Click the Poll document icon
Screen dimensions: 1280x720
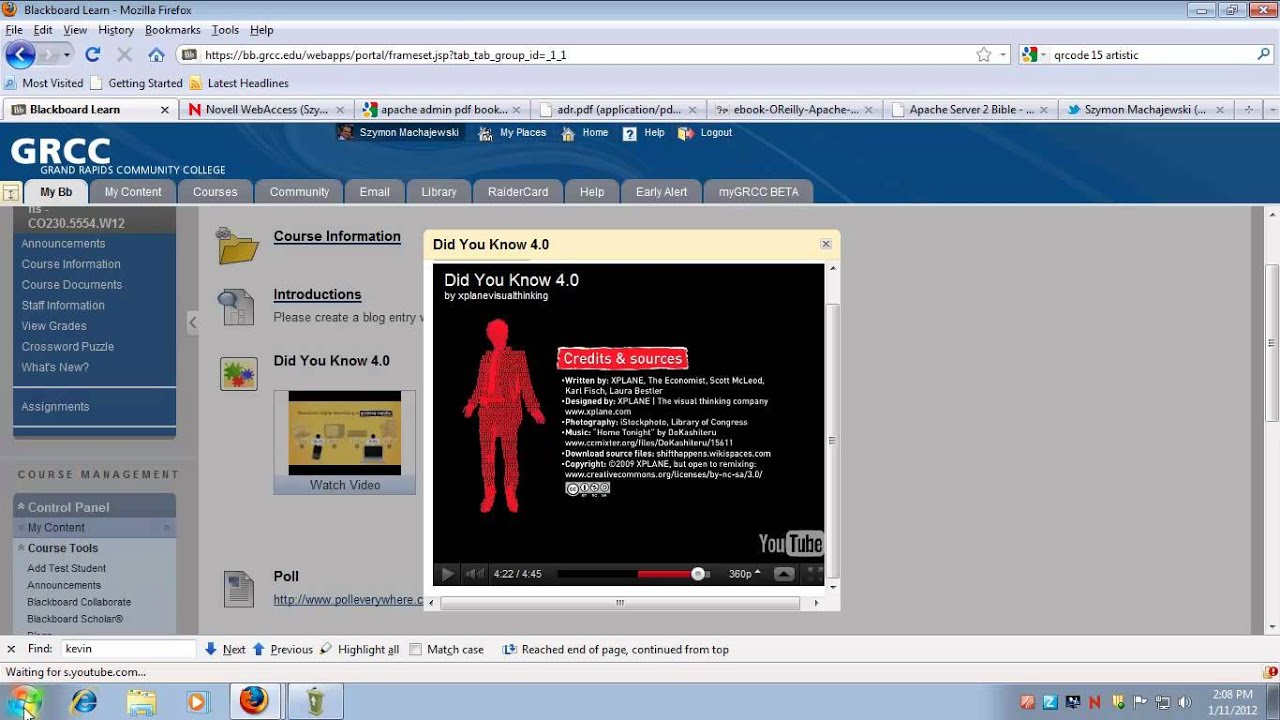pos(239,589)
